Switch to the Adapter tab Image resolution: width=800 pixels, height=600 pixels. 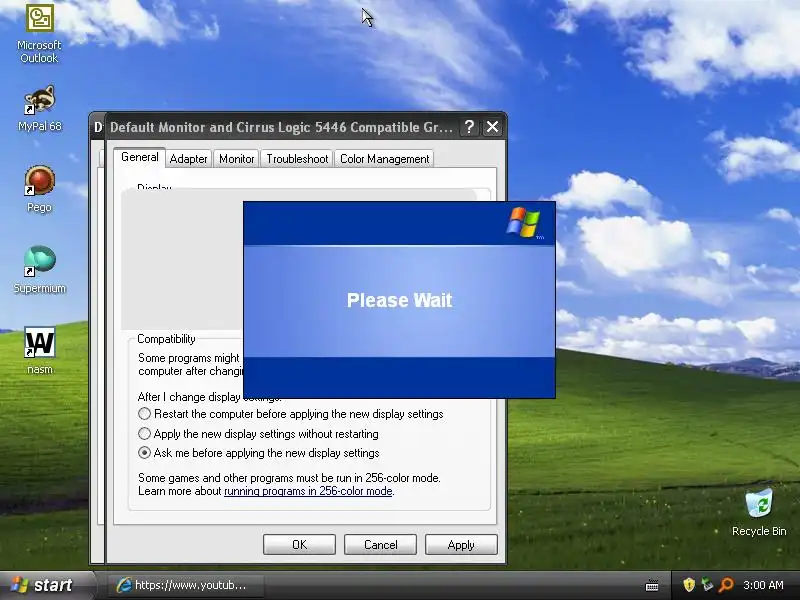tap(188, 159)
